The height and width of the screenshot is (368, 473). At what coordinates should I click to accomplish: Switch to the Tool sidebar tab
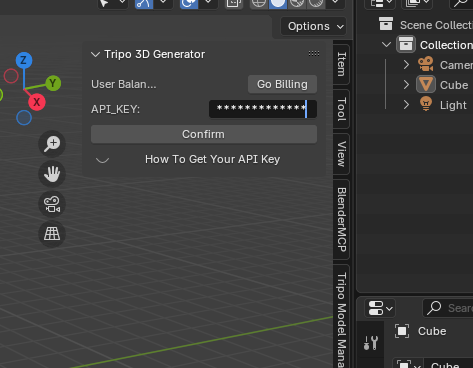pos(341,109)
